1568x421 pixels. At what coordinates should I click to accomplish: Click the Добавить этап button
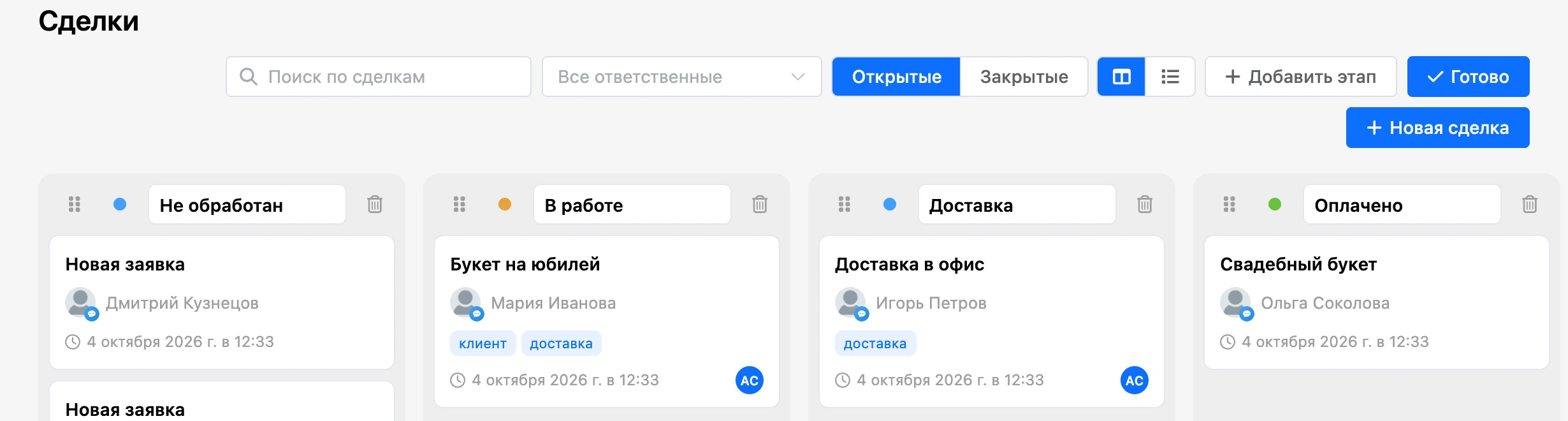[x=1300, y=77]
